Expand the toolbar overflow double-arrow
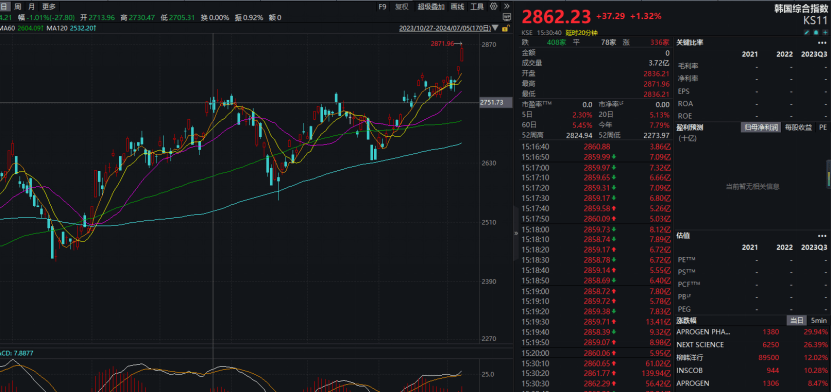Image resolution: width=831 pixels, height=392 pixels. tap(507, 6)
